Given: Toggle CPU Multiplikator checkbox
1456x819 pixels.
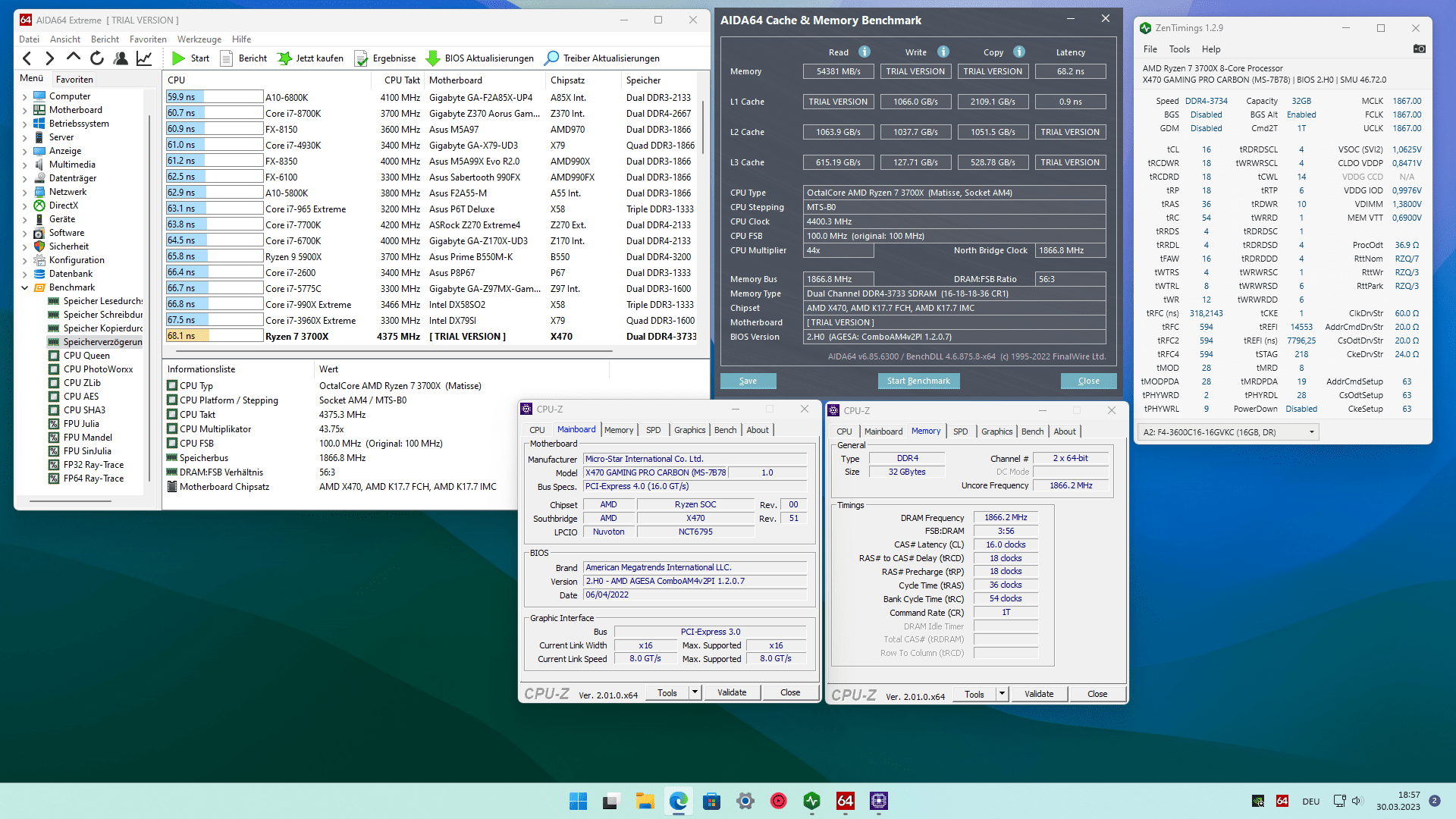Looking at the screenshot, I should [172, 428].
